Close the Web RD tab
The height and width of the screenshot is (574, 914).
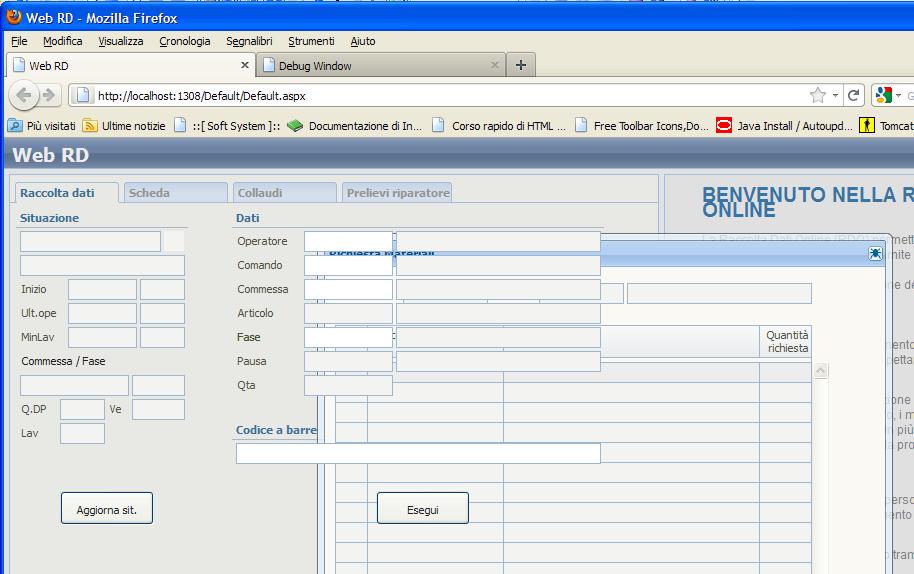[245, 65]
